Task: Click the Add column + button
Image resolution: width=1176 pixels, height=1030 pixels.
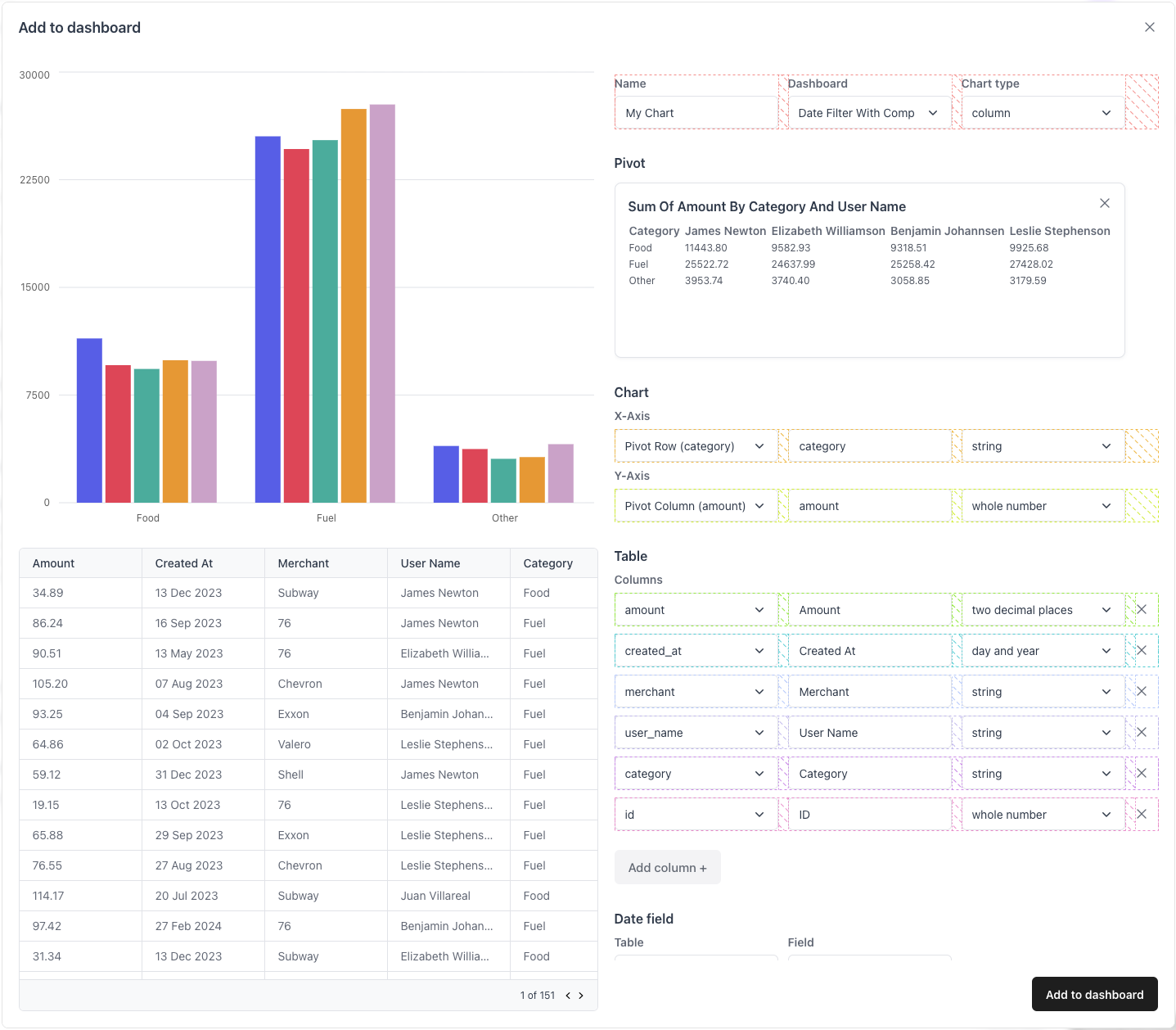Action: click(x=668, y=868)
